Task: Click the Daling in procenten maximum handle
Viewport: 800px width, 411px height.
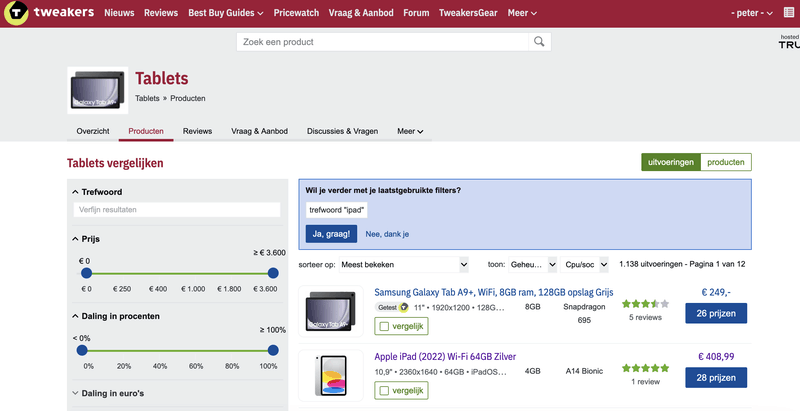Action: pyautogui.click(x=273, y=350)
